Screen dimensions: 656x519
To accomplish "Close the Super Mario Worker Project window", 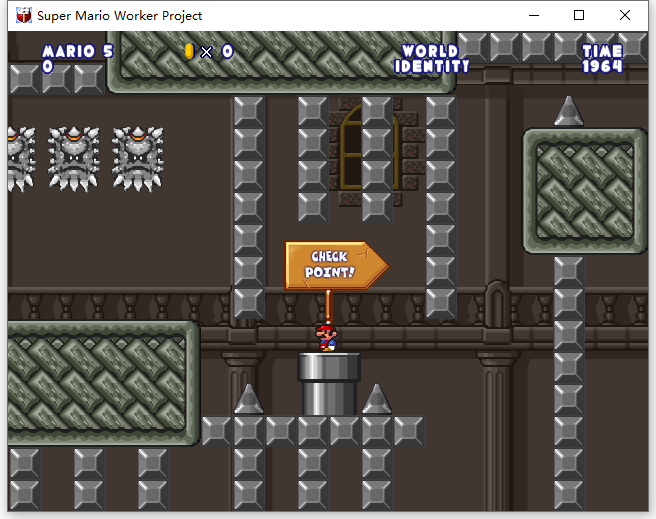I will (x=625, y=15).
